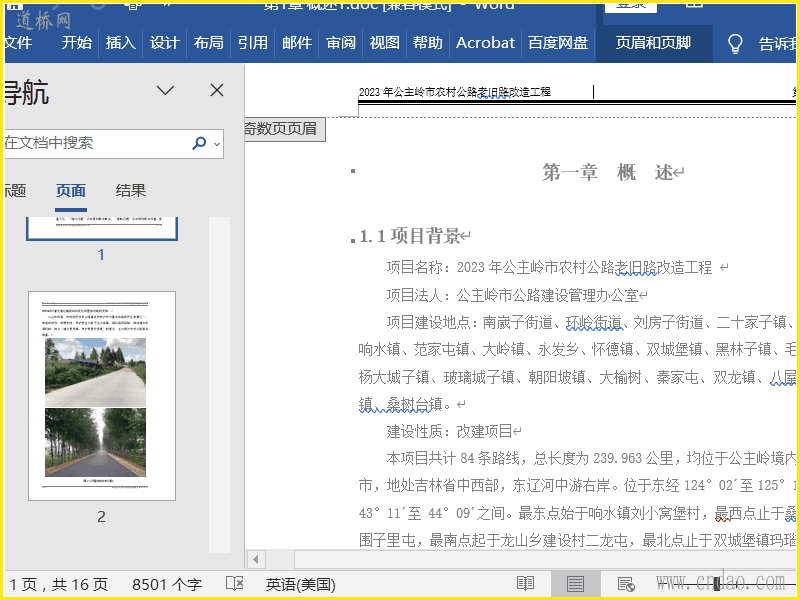The width and height of the screenshot is (800, 600).
Task: Click the Tell Me lightbulb icon
Action: 735,43
